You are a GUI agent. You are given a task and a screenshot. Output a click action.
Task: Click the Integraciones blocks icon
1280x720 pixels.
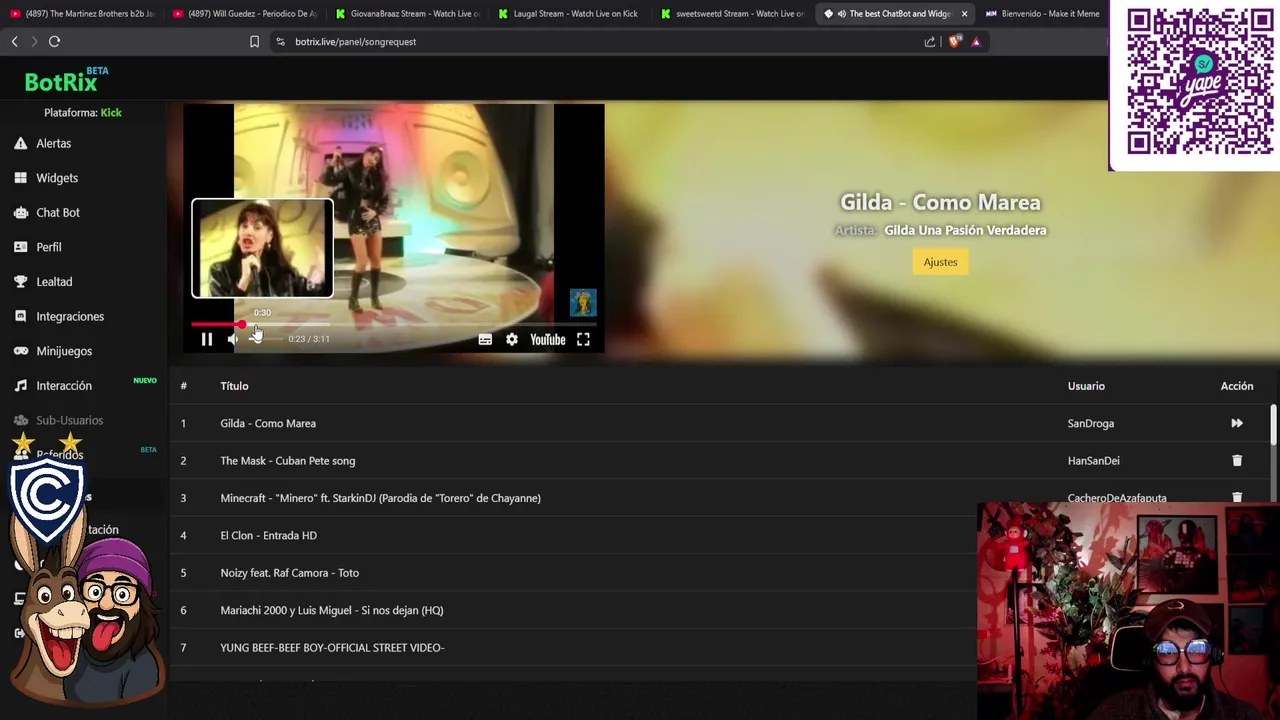[20, 316]
